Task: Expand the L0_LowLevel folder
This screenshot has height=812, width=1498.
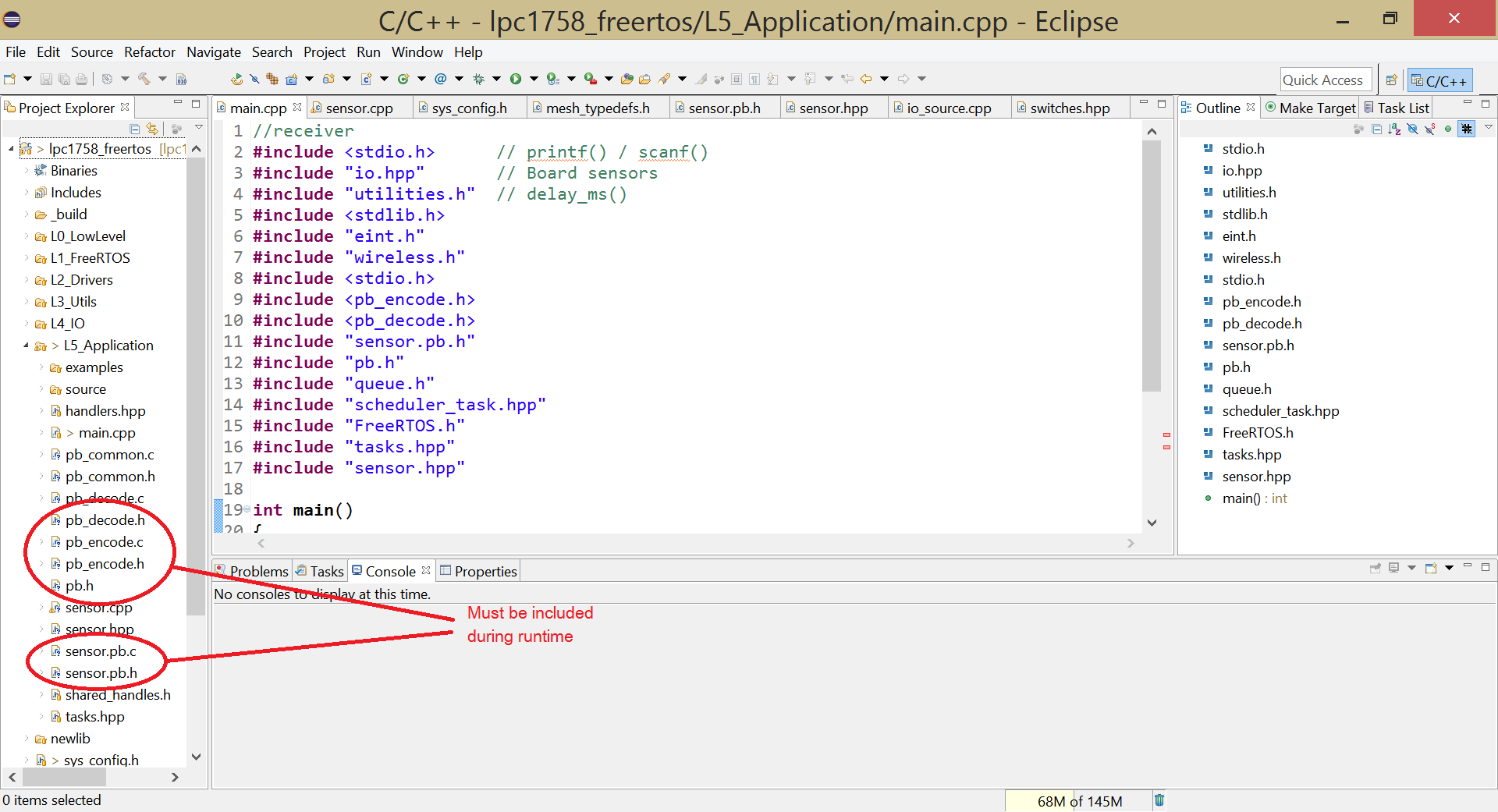Action: pyautogui.click(x=27, y=236)
